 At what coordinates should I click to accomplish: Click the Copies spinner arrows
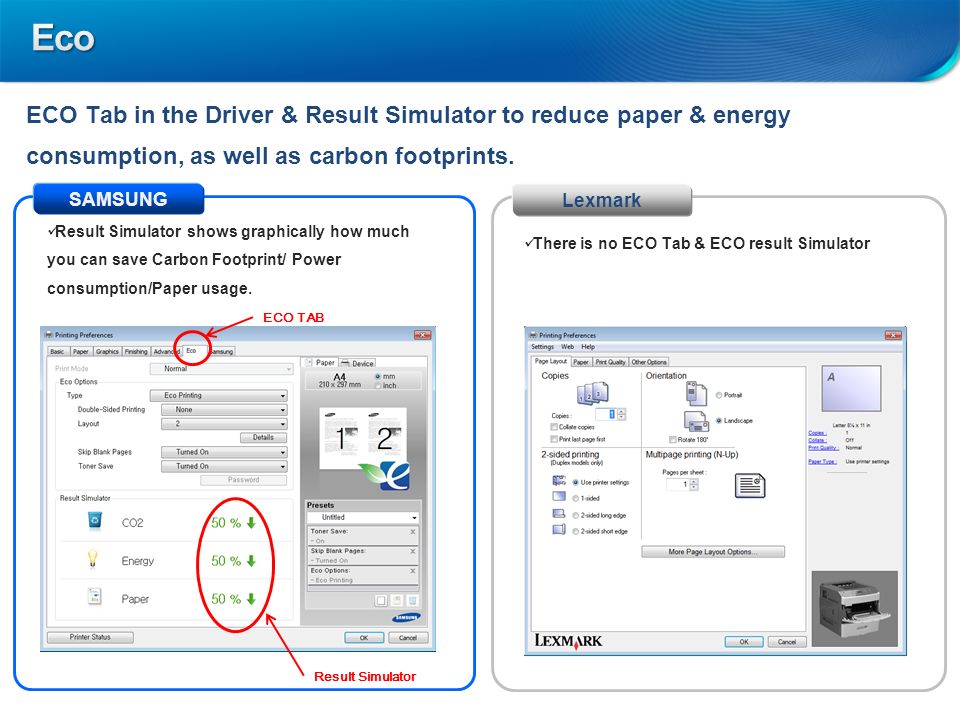[622, 414]
